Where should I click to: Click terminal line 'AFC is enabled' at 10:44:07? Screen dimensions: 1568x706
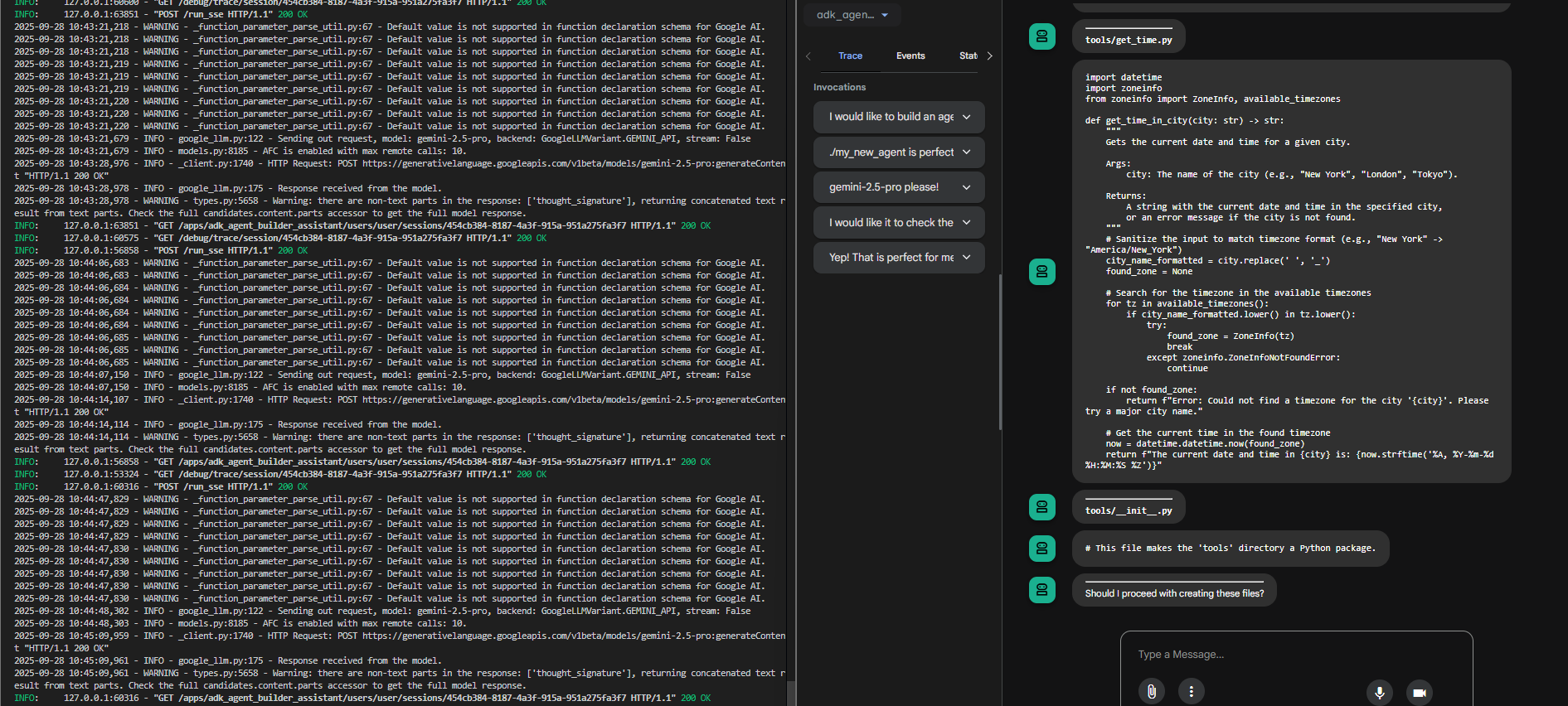[x=240, y=387]
